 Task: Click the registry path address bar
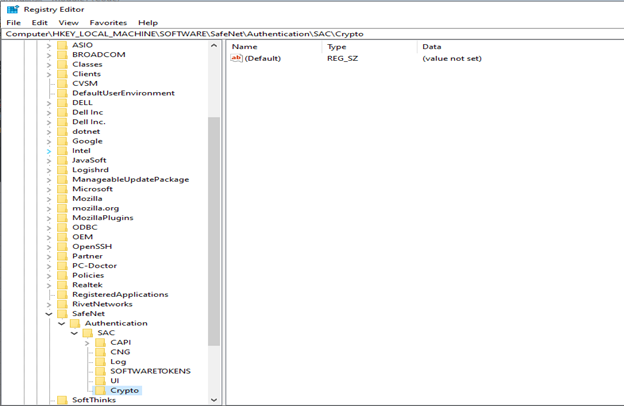[312, 34]
